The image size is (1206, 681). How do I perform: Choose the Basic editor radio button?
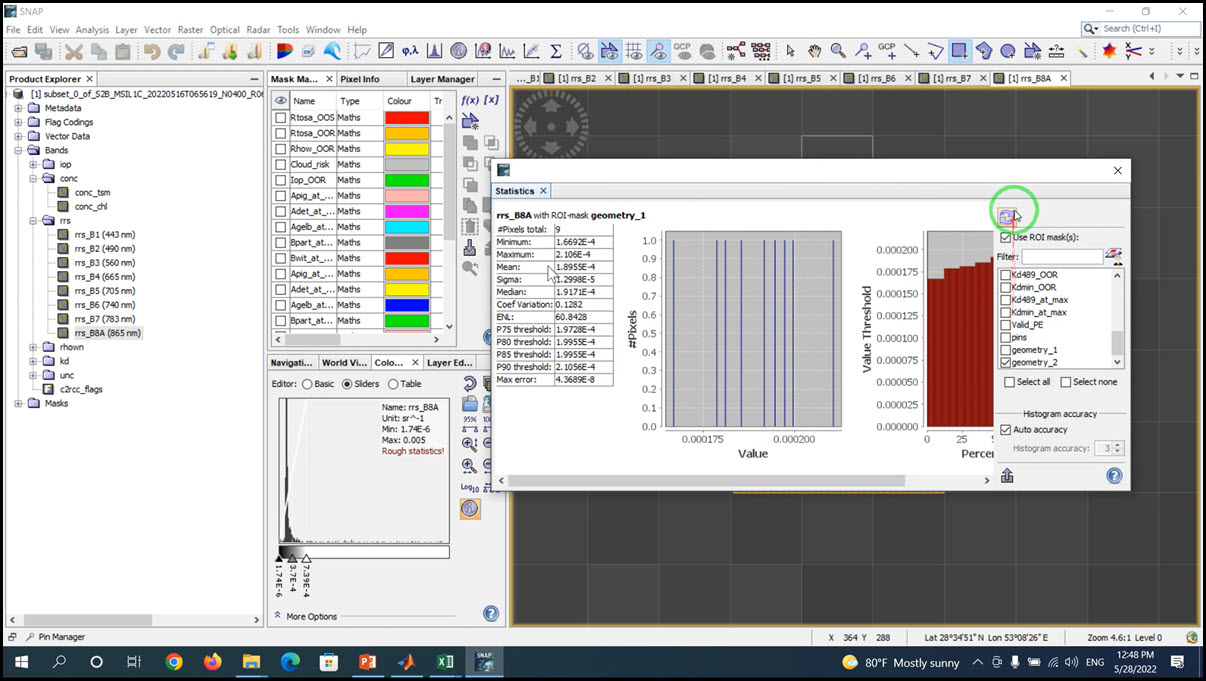pos(307,384)
